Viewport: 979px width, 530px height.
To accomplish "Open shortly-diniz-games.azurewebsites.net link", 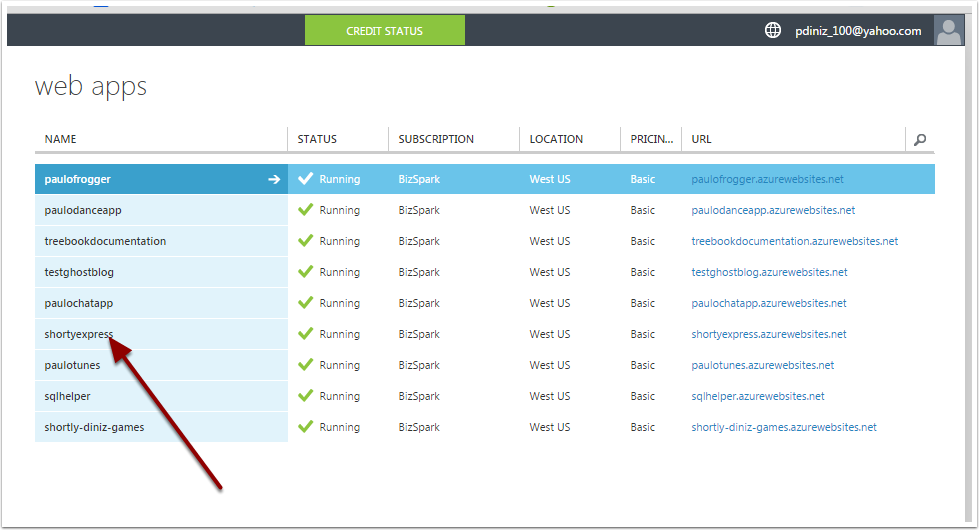I will pos(784,427).
